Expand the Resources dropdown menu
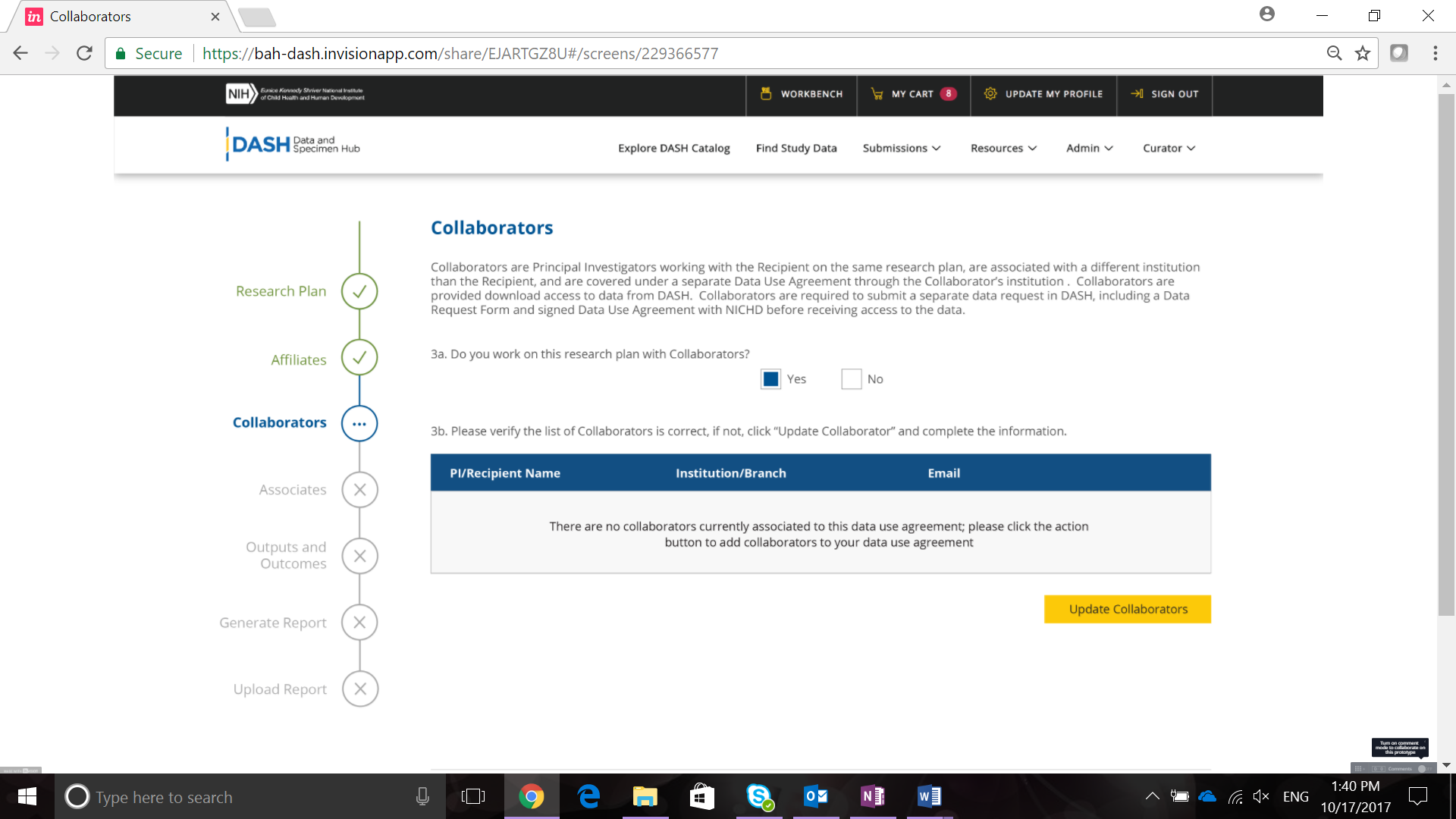This screenshot has width=1456, height=819. [x=1003, y=148]
